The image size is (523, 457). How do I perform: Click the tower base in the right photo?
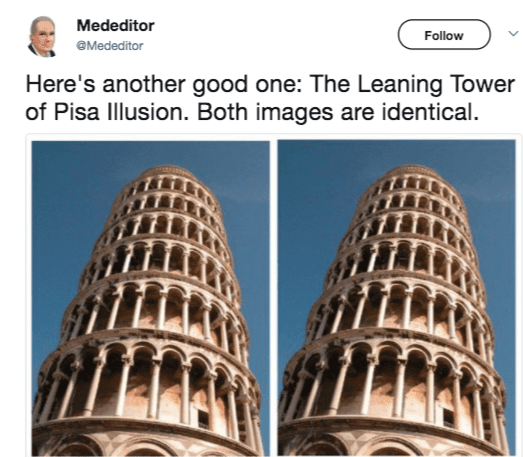(x=394, y=437)
